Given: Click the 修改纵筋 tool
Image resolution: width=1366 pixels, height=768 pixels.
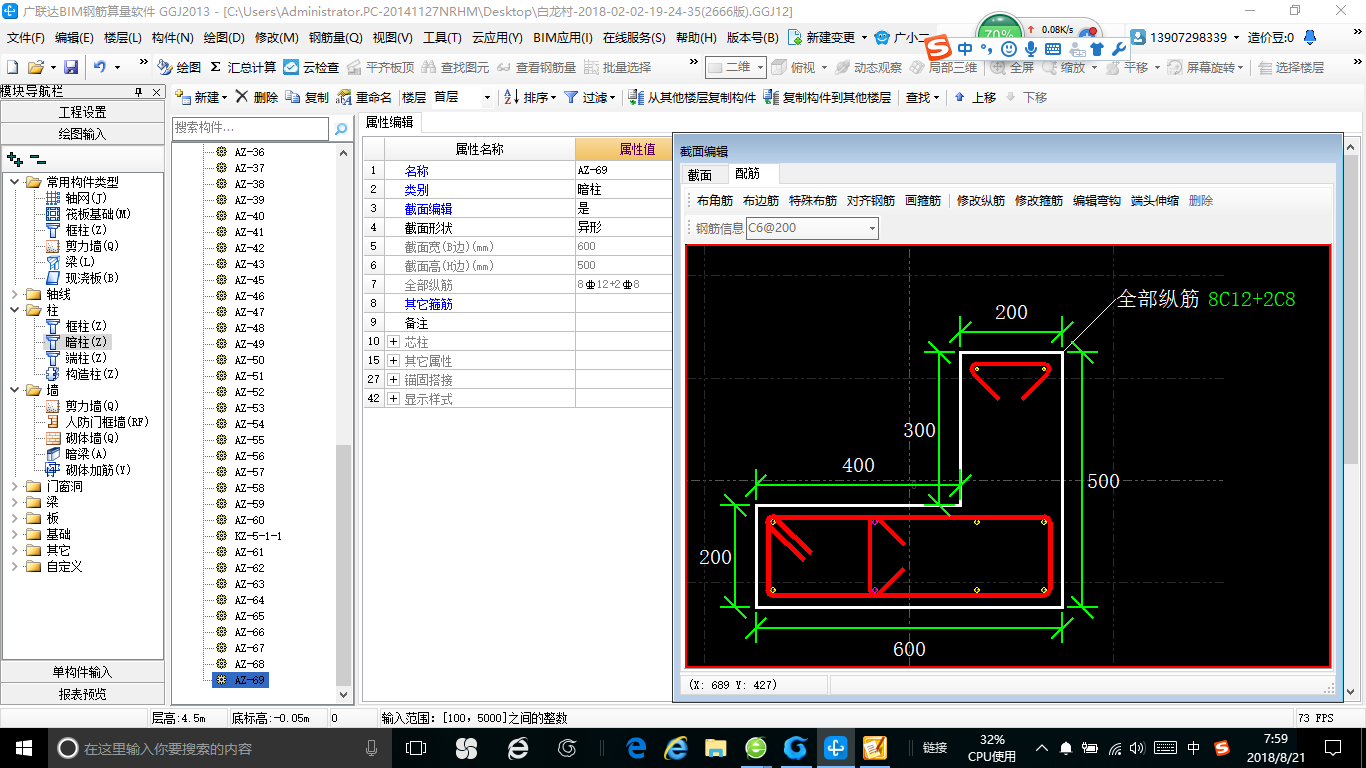Looking at the screenshot, I should pyautogui.click(x=981, y=201).
